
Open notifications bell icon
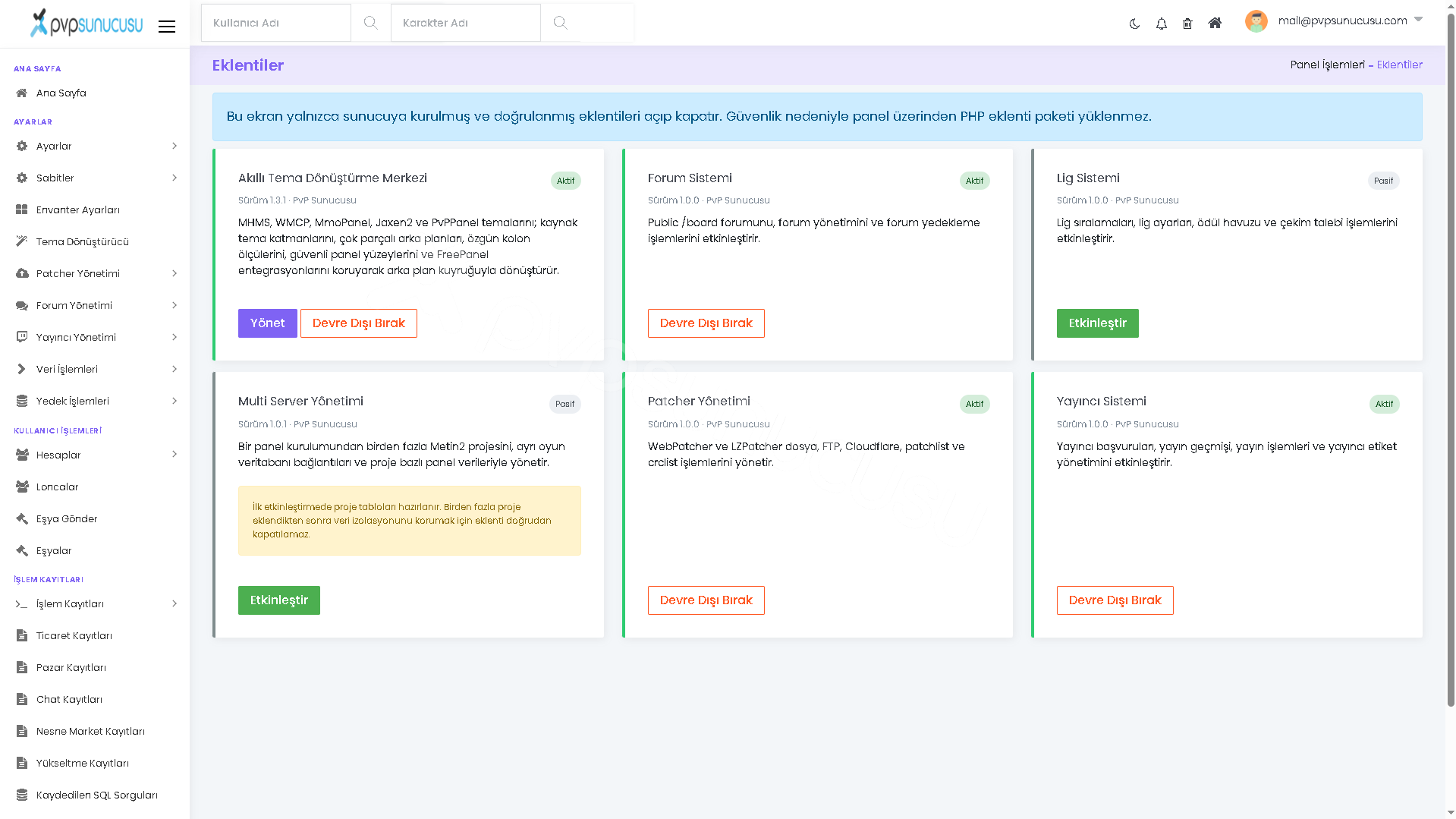1161,24
